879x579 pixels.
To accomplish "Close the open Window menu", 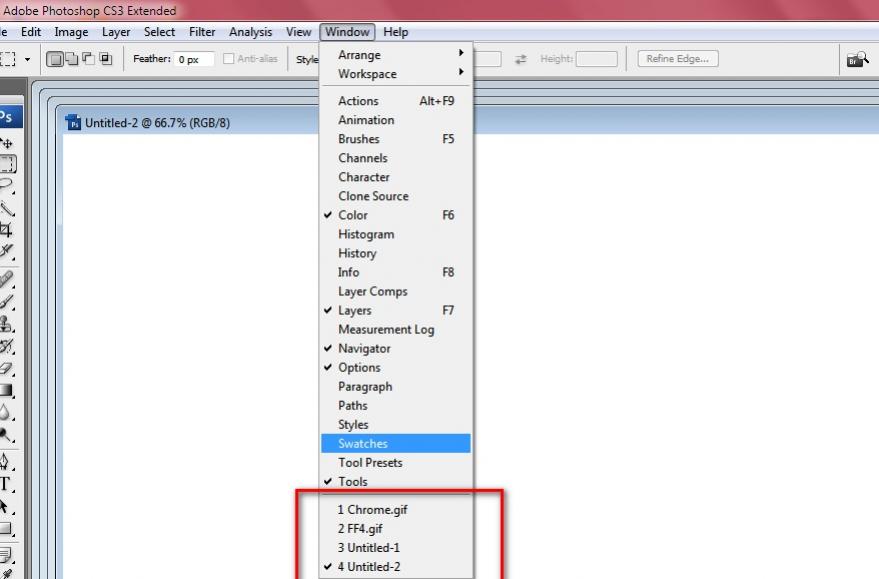I will (347, 32).
